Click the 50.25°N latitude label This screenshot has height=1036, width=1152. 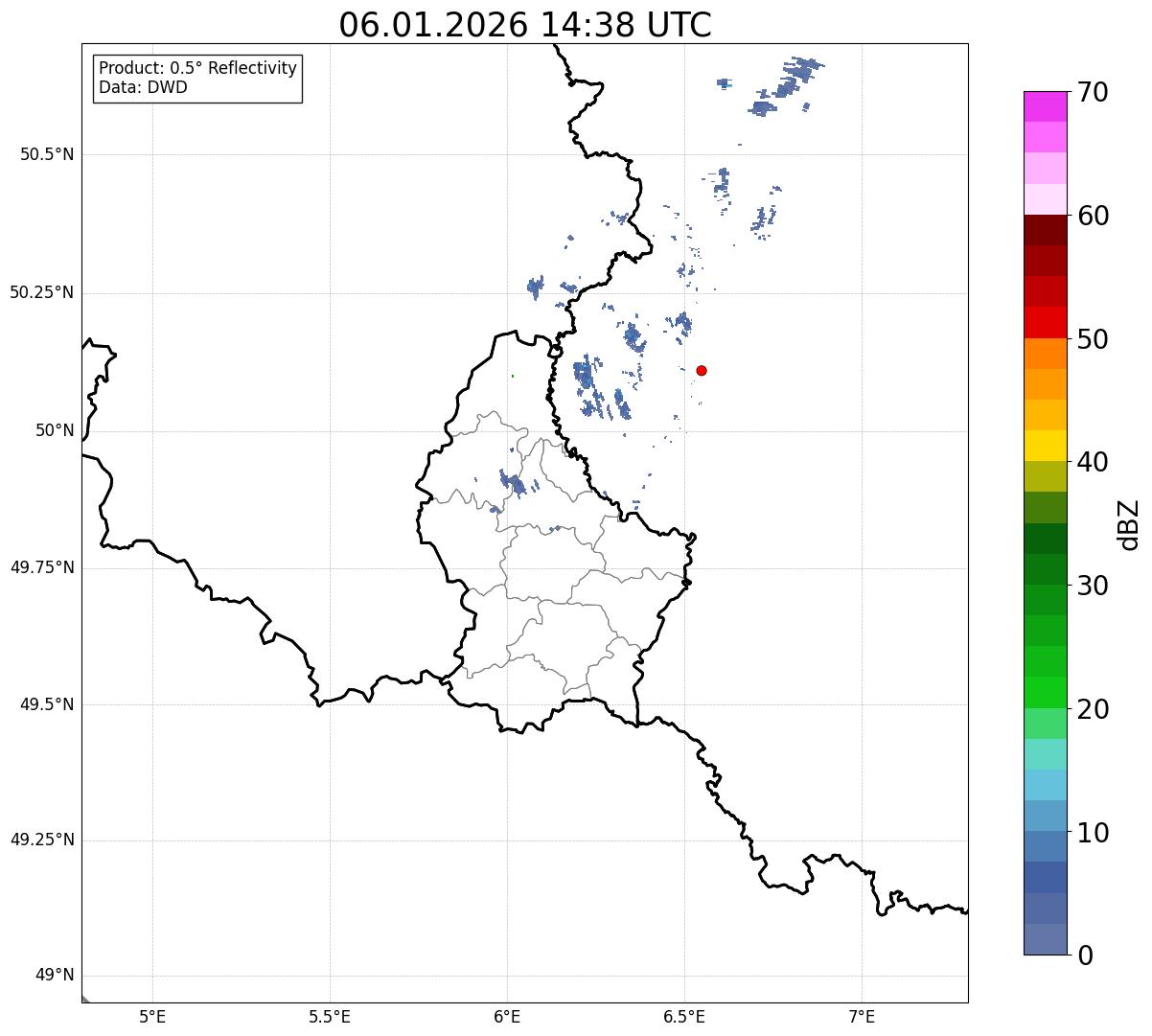pyautogui.click(x=42, y=292)
